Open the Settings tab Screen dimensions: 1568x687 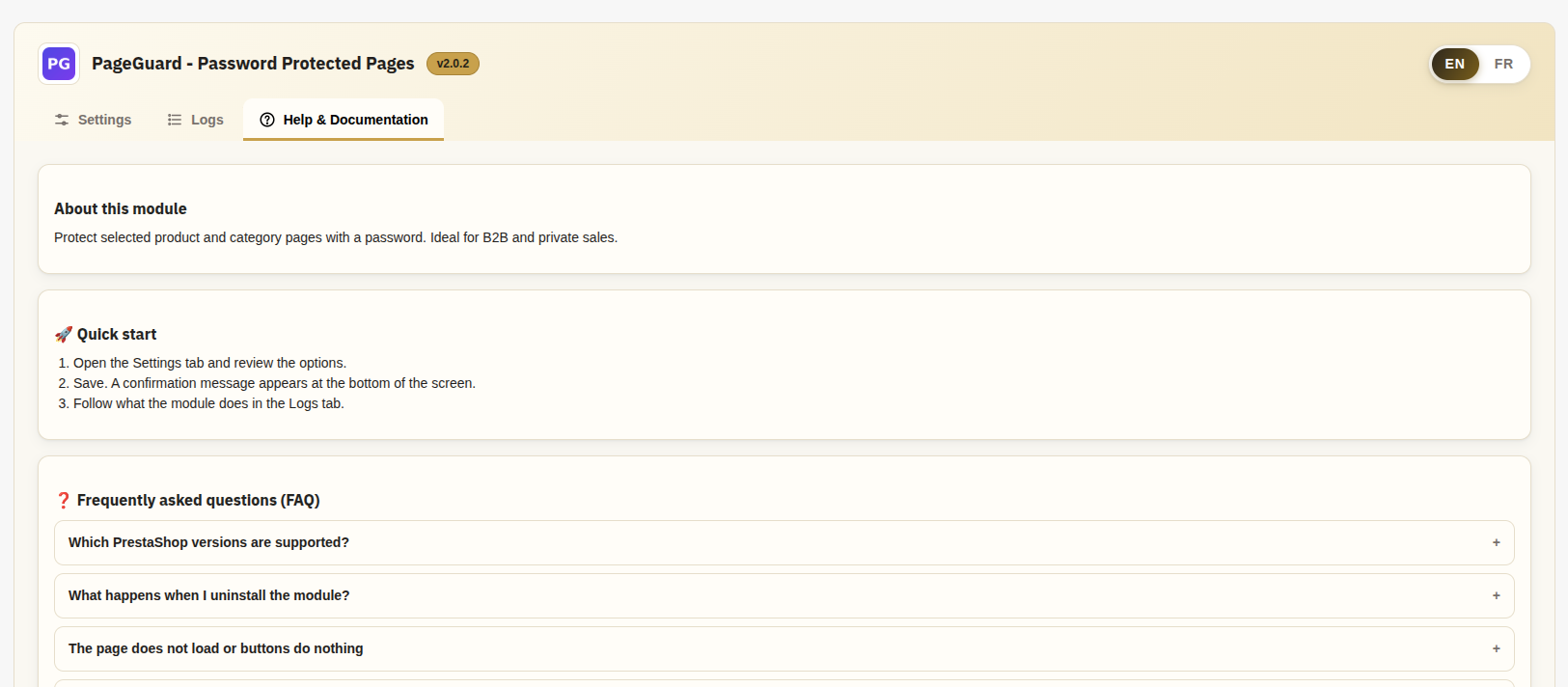[x=93, y=120]
